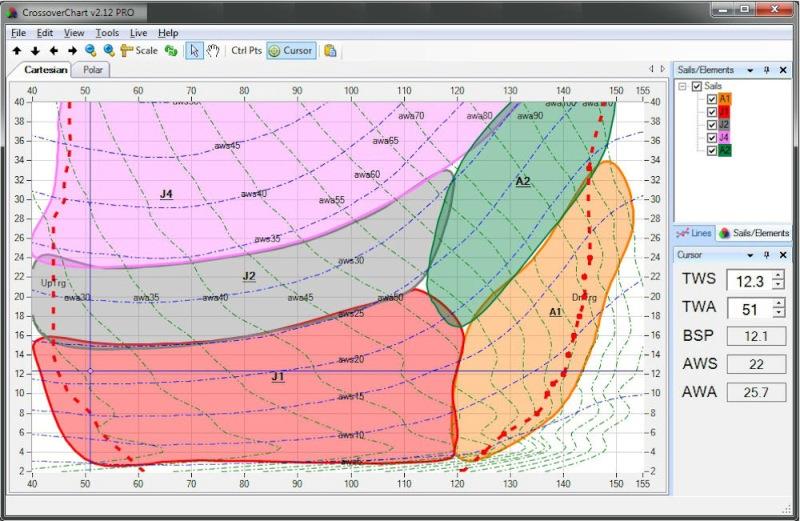
Task: Pin the Cursor panel
Action: click(766, 255)
